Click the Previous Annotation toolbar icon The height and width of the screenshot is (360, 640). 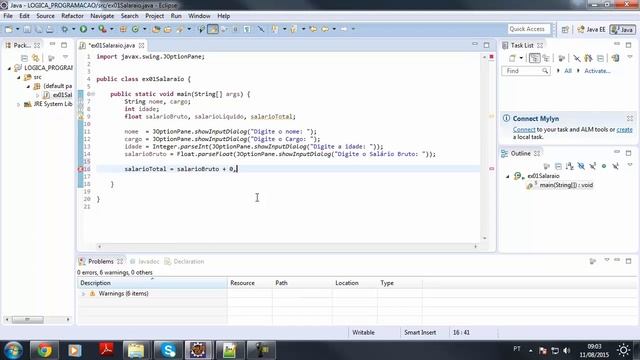(294, 29)
